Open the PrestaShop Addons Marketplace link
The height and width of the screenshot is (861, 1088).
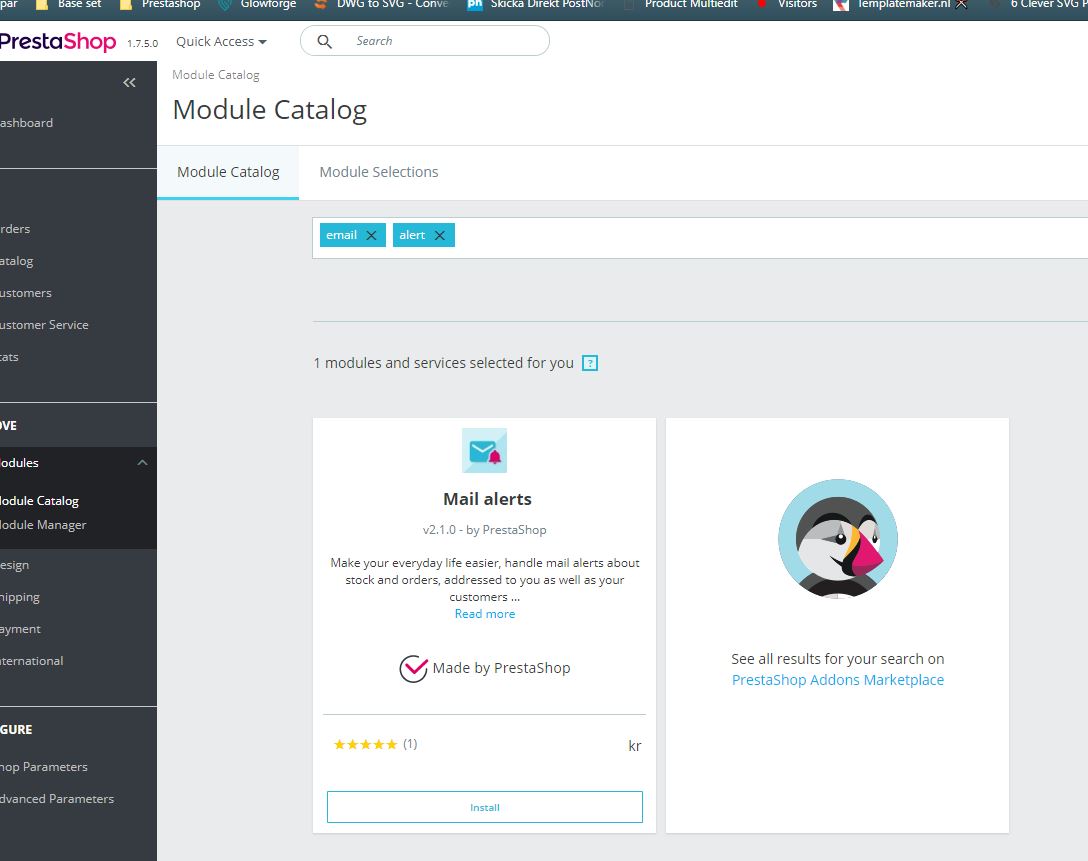point(838,680)
